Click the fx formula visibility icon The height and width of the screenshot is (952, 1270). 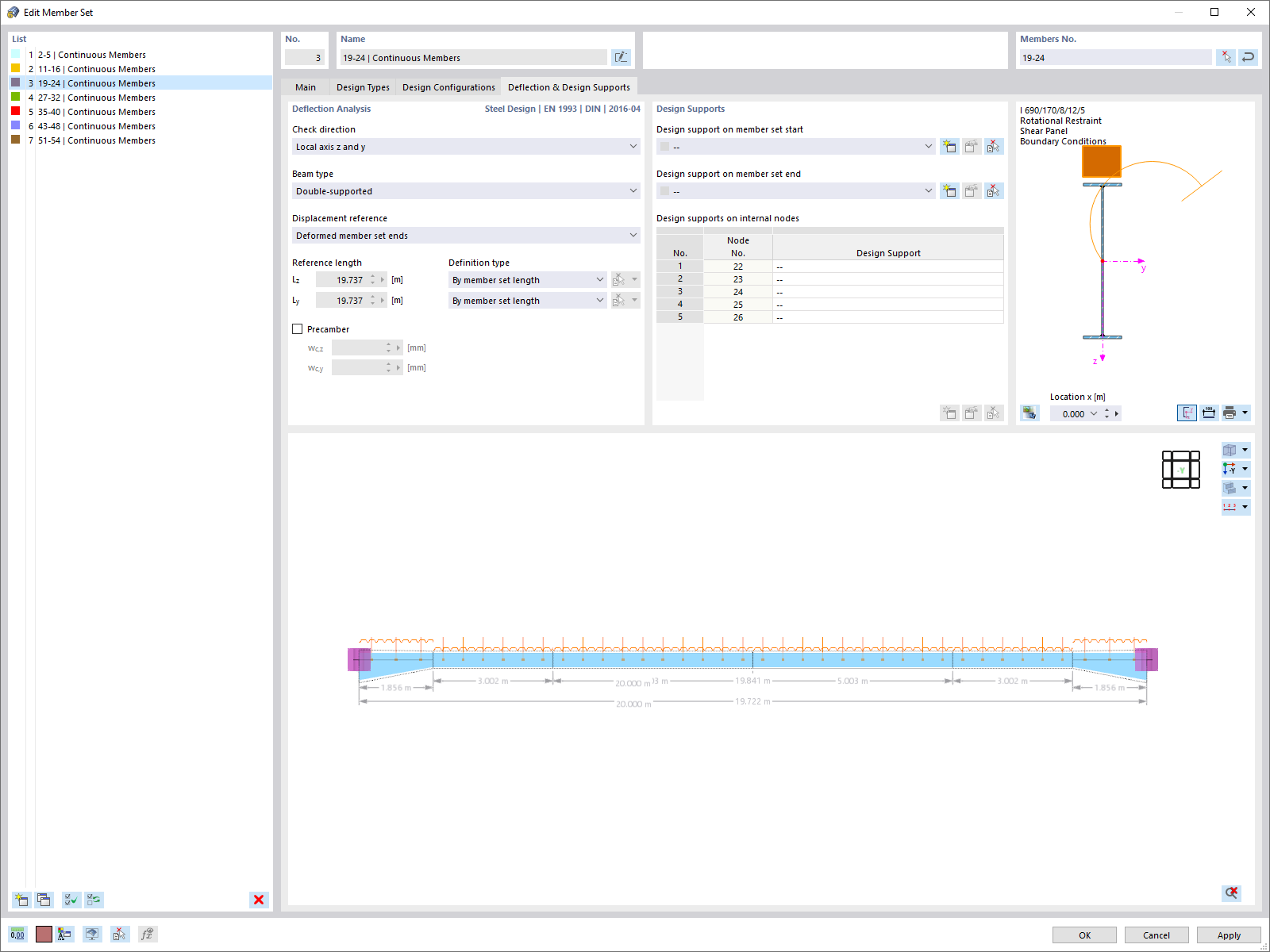(148, 935)
